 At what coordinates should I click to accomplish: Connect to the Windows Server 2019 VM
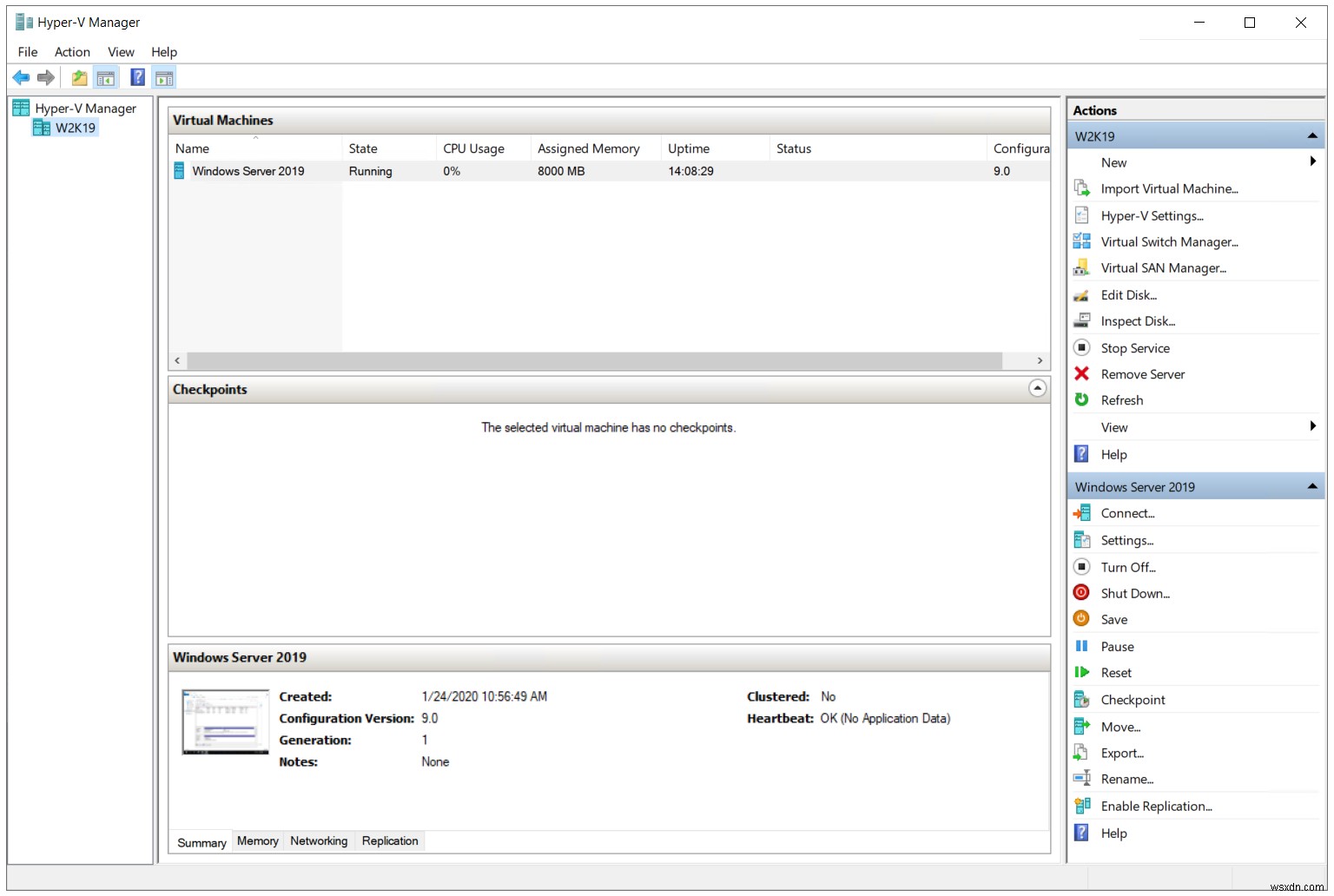click(1127, 513)
